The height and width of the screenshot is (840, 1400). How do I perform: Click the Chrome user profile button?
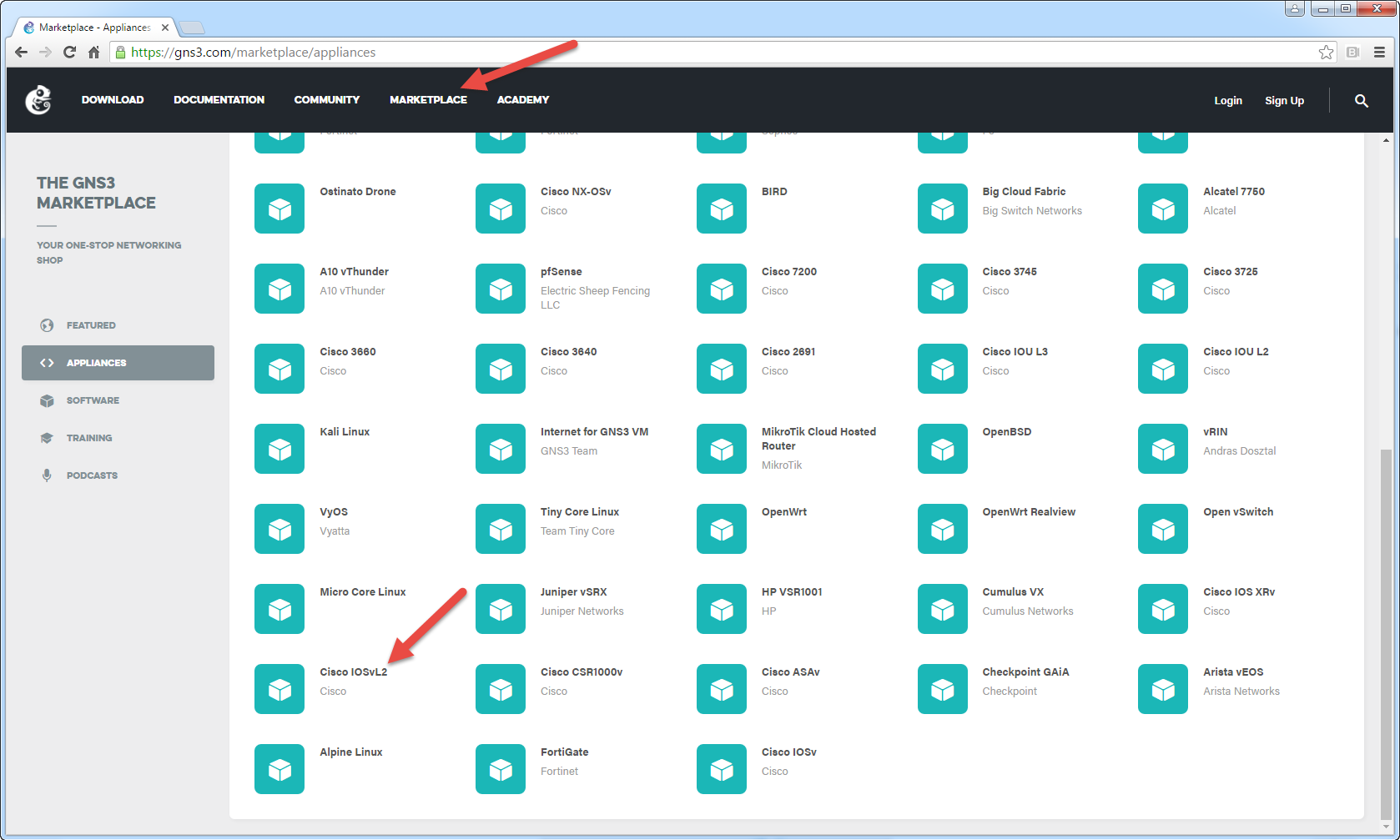point(1295,8)
